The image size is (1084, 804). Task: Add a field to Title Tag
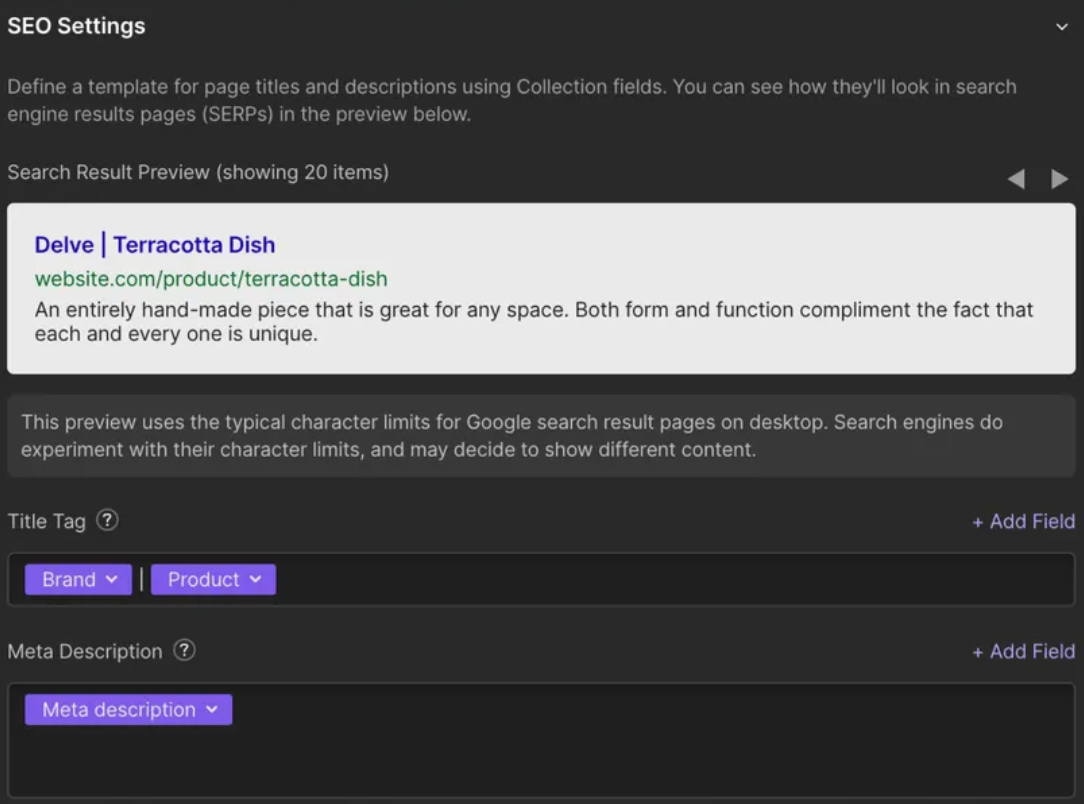tap(1023, 521)
